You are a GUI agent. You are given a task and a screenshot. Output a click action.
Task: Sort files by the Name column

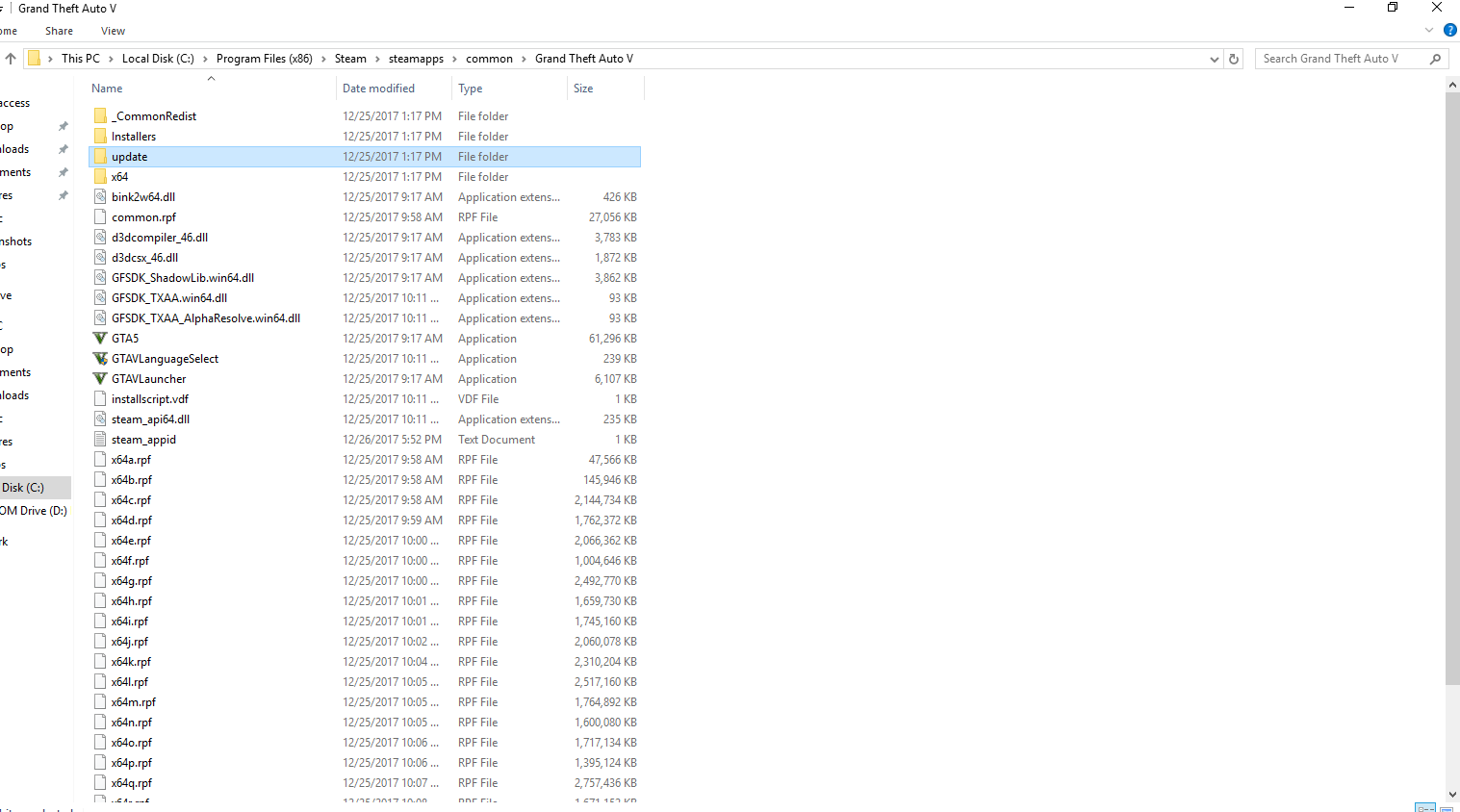coord(107,89)
